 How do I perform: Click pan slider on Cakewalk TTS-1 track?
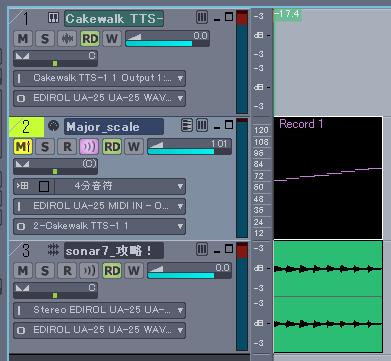55,59
